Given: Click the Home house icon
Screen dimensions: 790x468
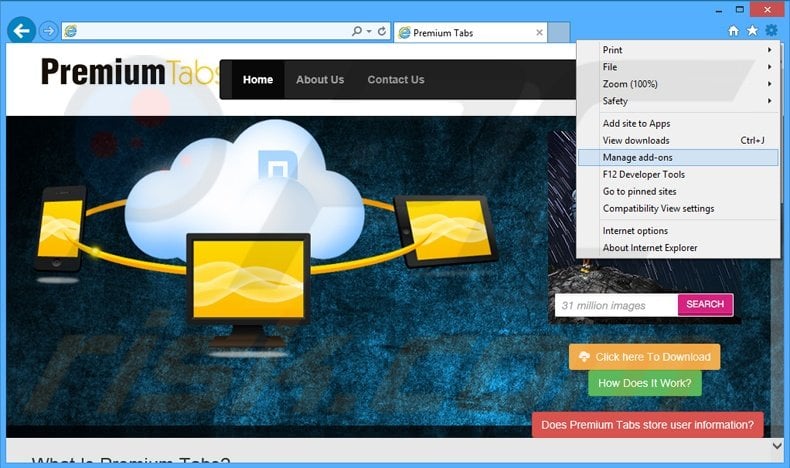Looking at the screenshot, I should 733,31.
